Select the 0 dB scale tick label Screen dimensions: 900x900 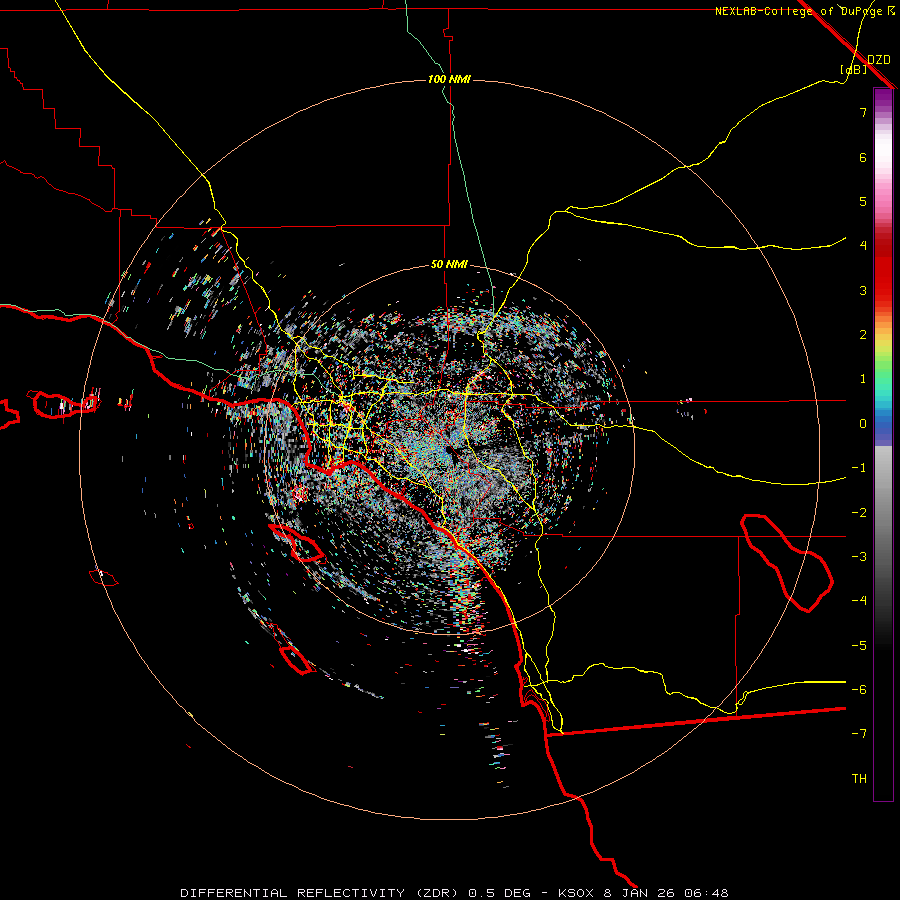pos(863,424)
